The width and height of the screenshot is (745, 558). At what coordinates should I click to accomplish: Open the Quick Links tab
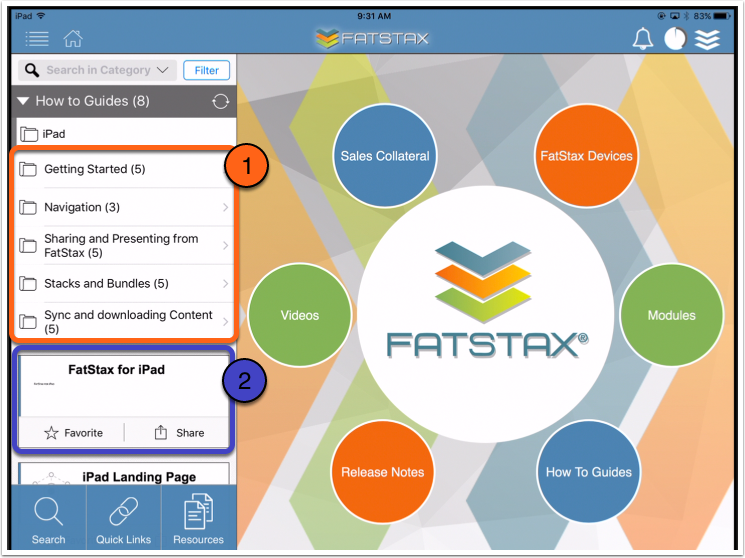[124, 518]
